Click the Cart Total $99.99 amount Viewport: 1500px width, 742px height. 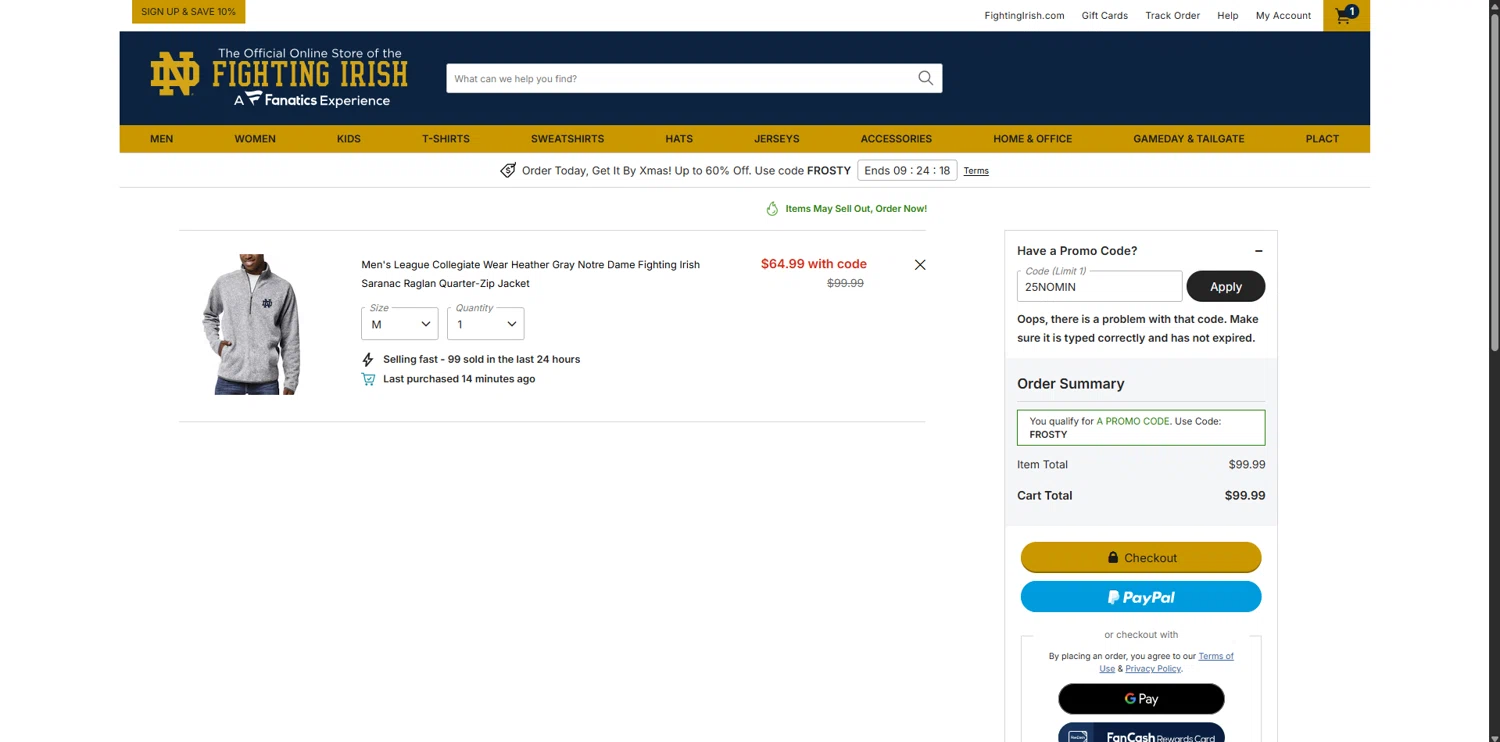pos(1245,495)
